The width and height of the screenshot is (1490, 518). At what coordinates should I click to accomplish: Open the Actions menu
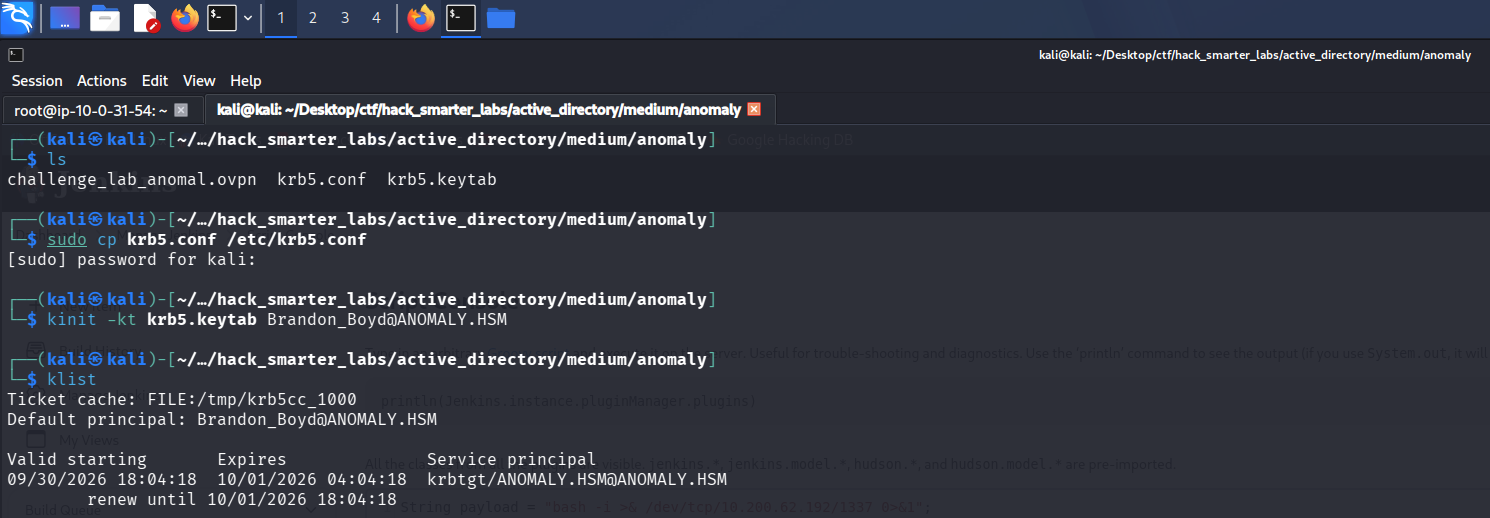[102, 81]
